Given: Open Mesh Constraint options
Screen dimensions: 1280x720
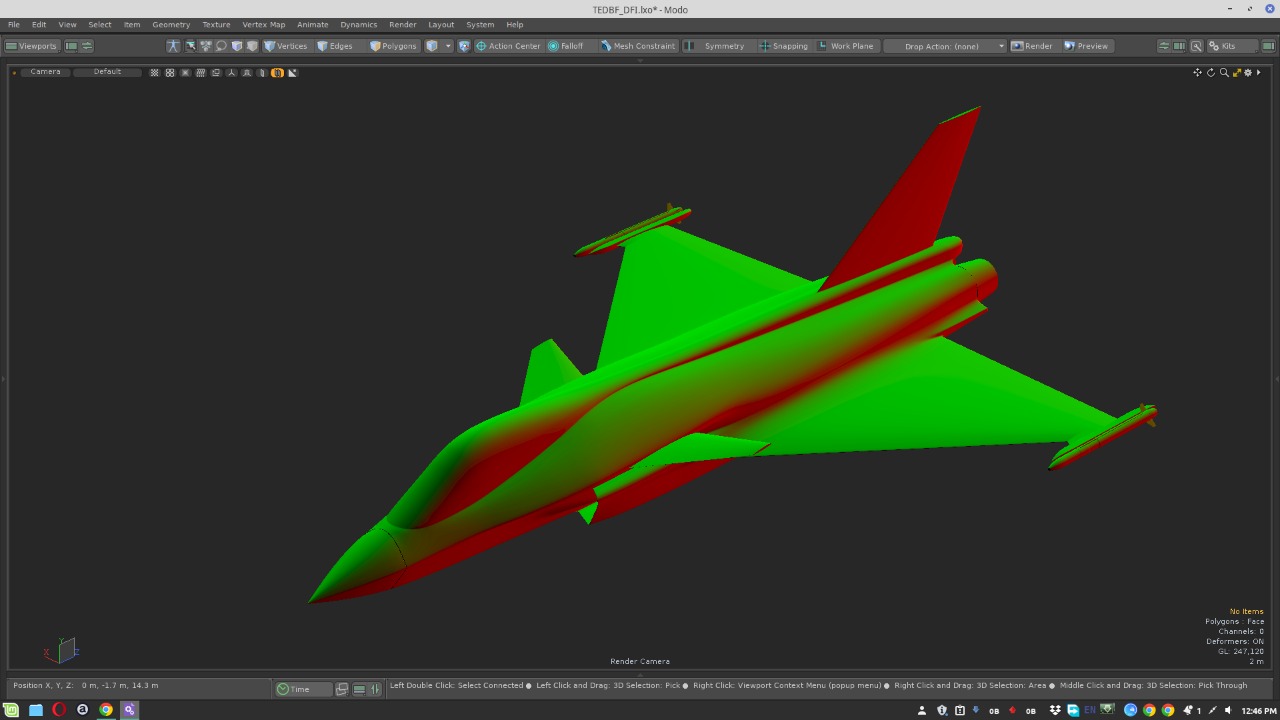Looking at the screenshot, I should 638,46.
